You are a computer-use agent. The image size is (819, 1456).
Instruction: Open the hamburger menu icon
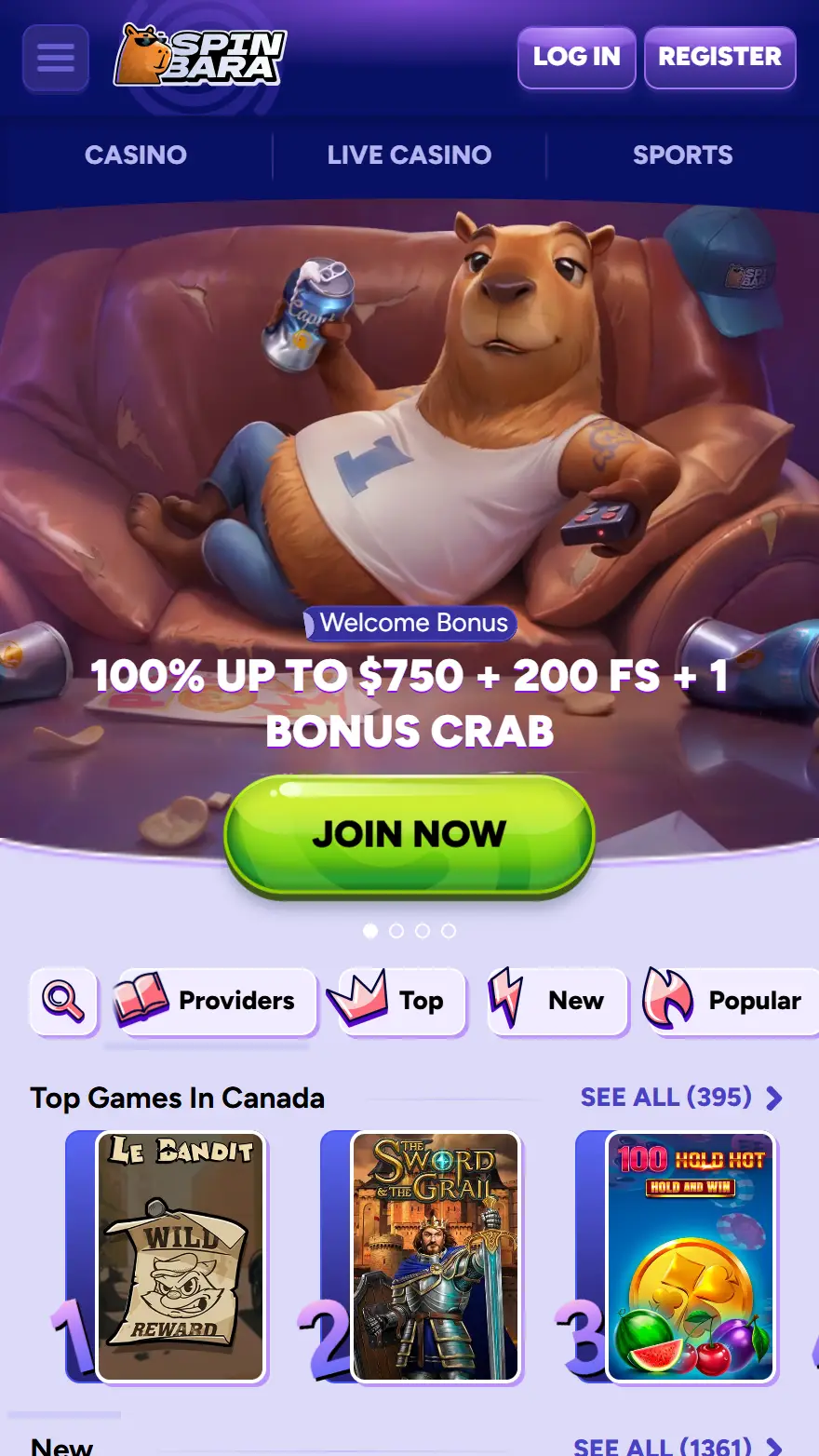pos(56,58)
